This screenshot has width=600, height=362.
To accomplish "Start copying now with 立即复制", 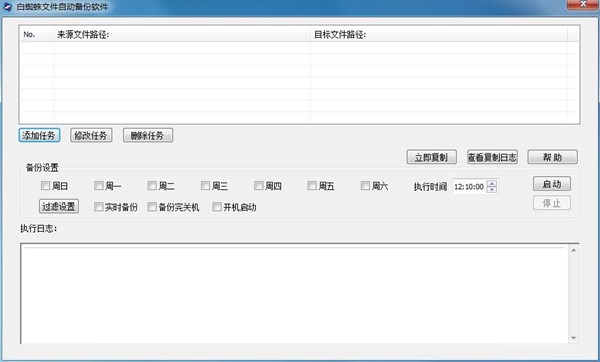I will 431,157.
